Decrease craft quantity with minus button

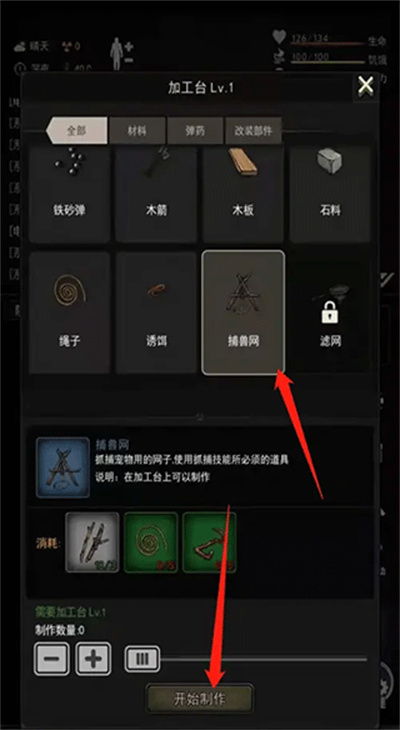[x=51, y=659]
